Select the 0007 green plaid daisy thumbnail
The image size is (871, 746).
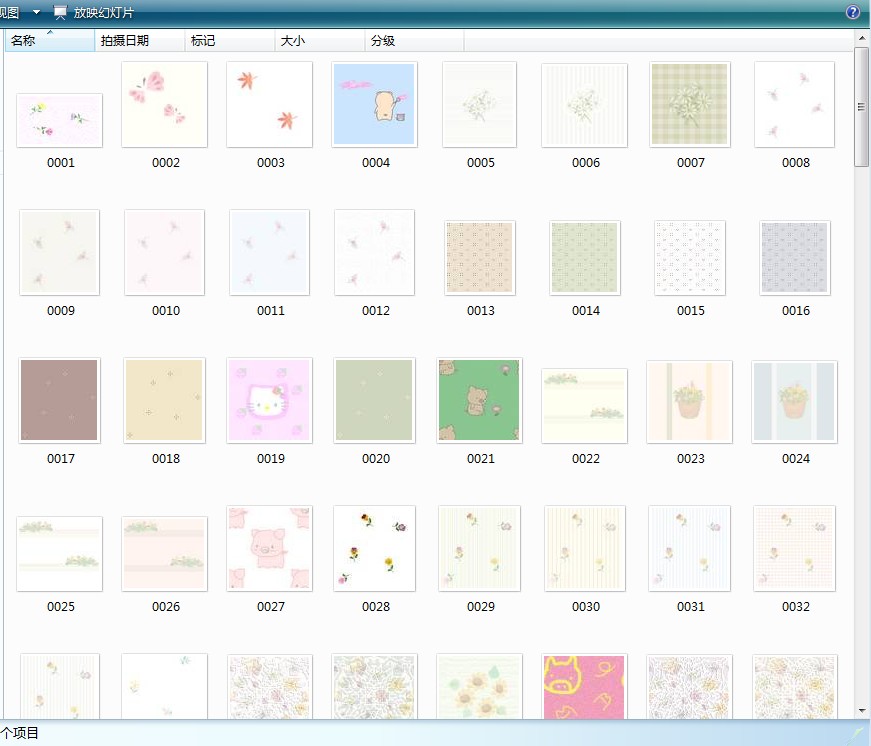[689, 104]
